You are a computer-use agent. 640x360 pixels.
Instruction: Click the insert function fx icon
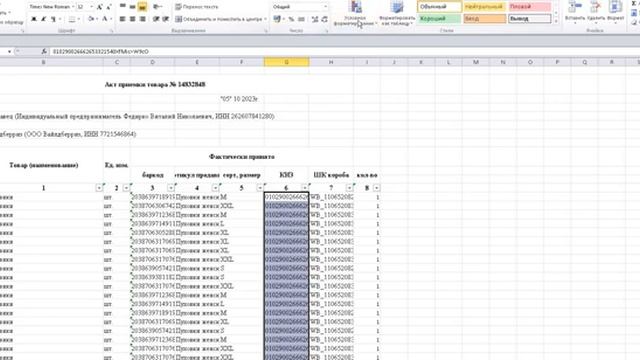44,51
